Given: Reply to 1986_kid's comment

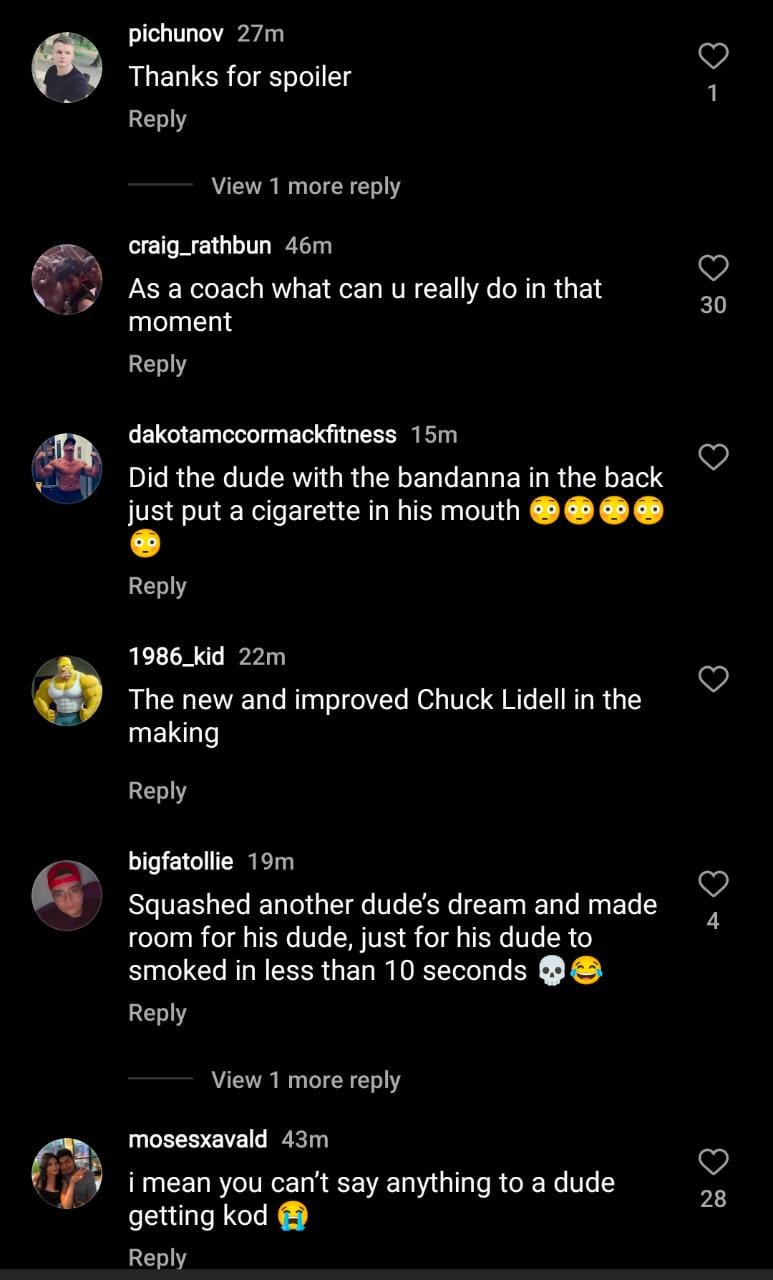Looking at the screenshot, I should tap(157, 791).
